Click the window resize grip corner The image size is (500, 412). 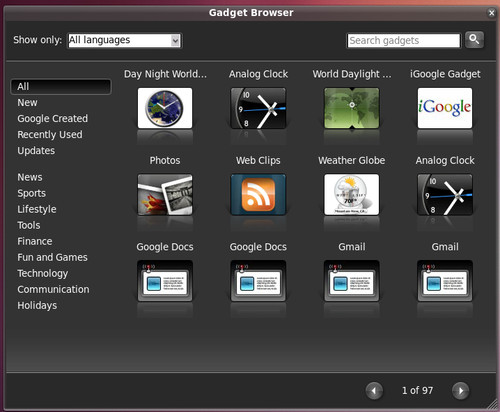(492, 404)
